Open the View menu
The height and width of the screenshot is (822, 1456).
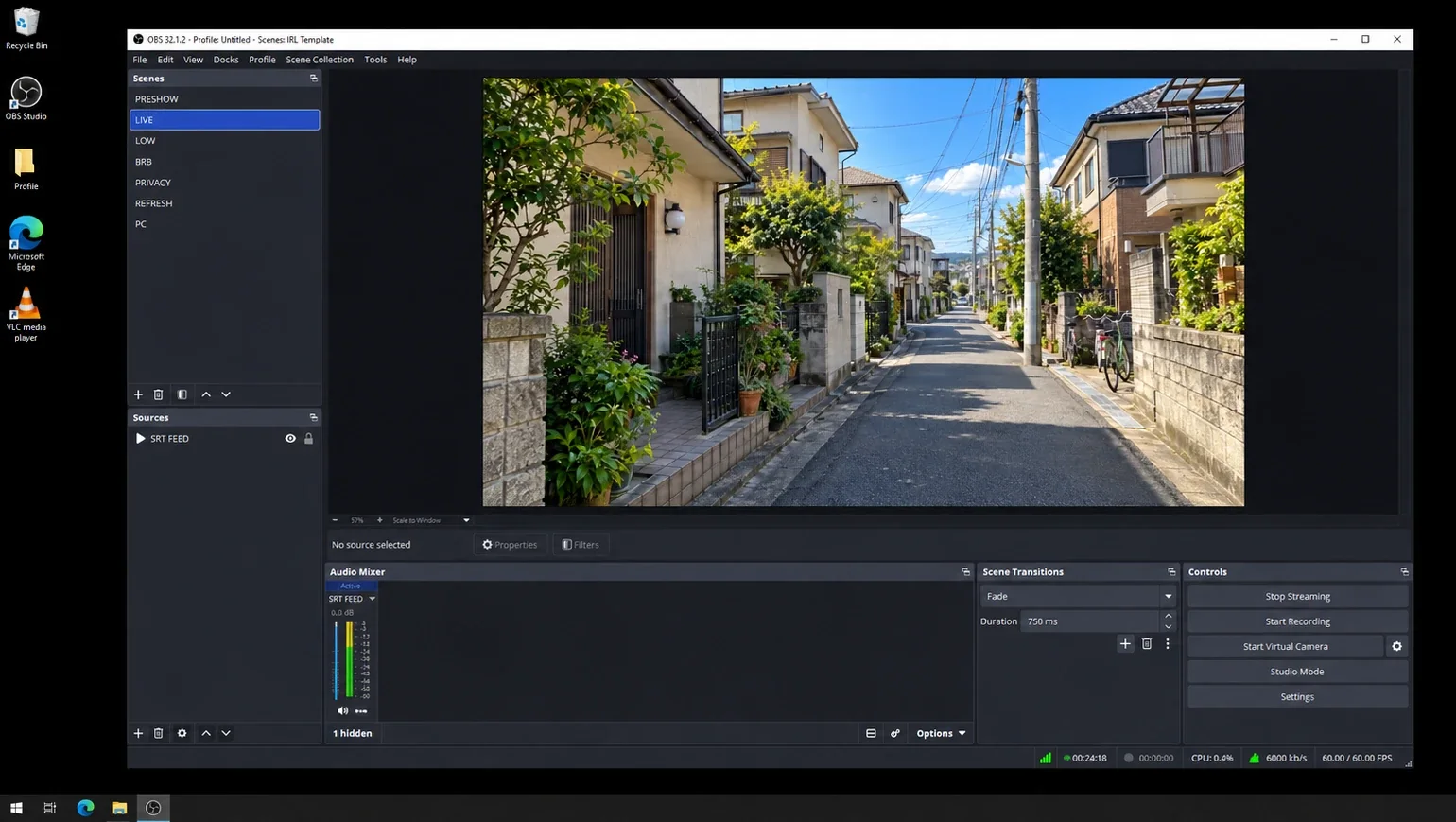[193, 60]
